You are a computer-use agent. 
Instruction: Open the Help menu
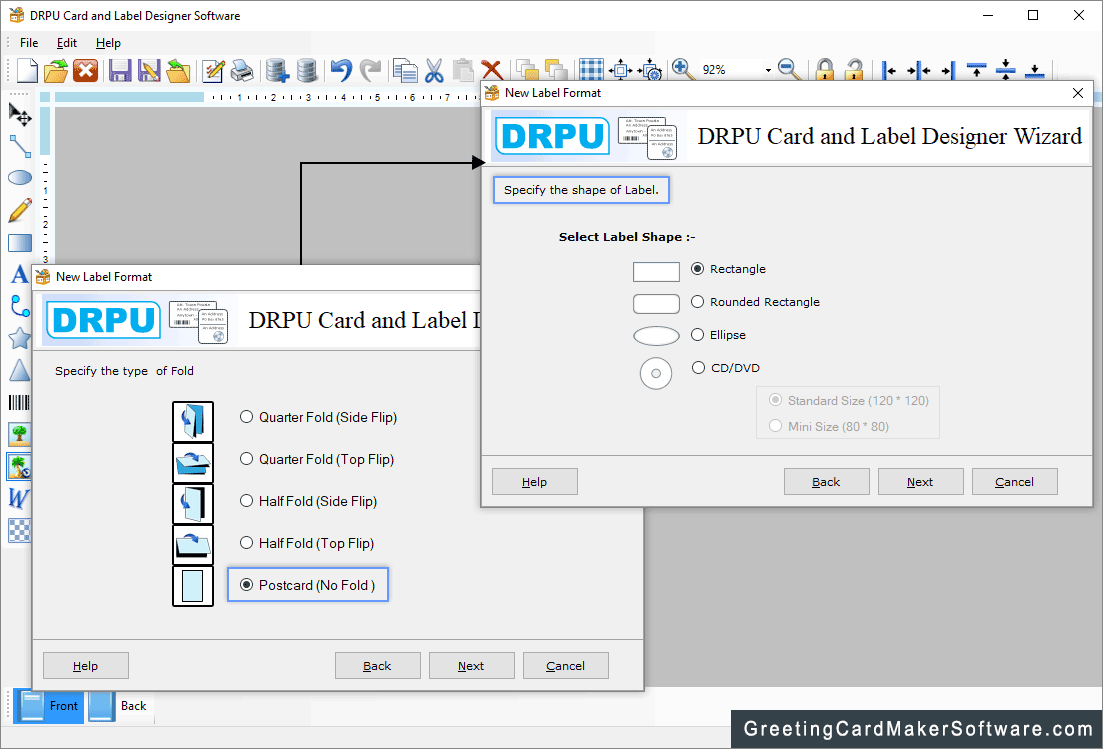(x=108, y=43)
